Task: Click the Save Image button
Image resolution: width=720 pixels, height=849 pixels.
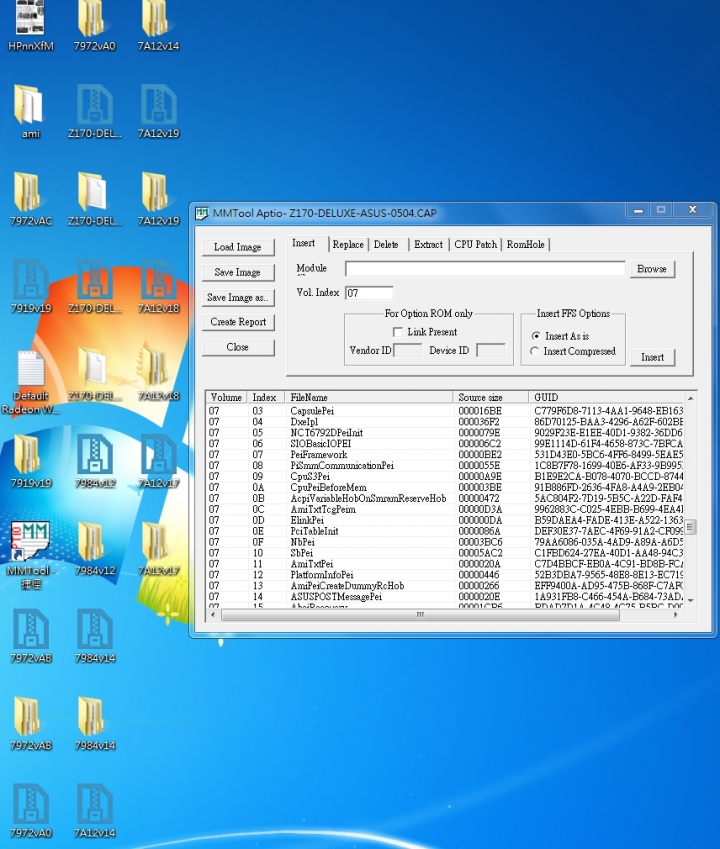Action: [x=238, y=272]
